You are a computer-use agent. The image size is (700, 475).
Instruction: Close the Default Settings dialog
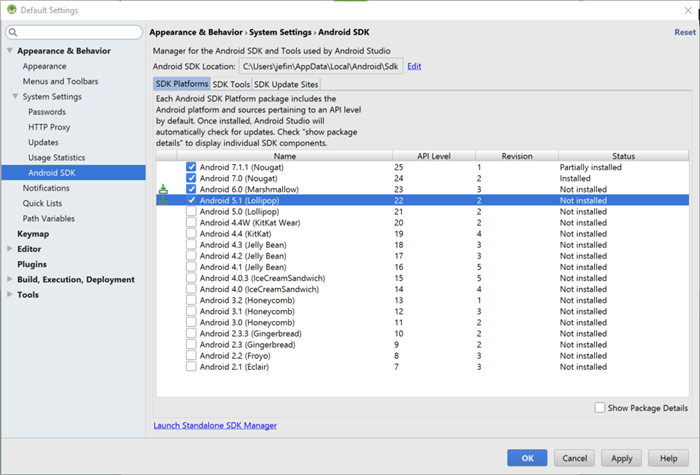688,10
